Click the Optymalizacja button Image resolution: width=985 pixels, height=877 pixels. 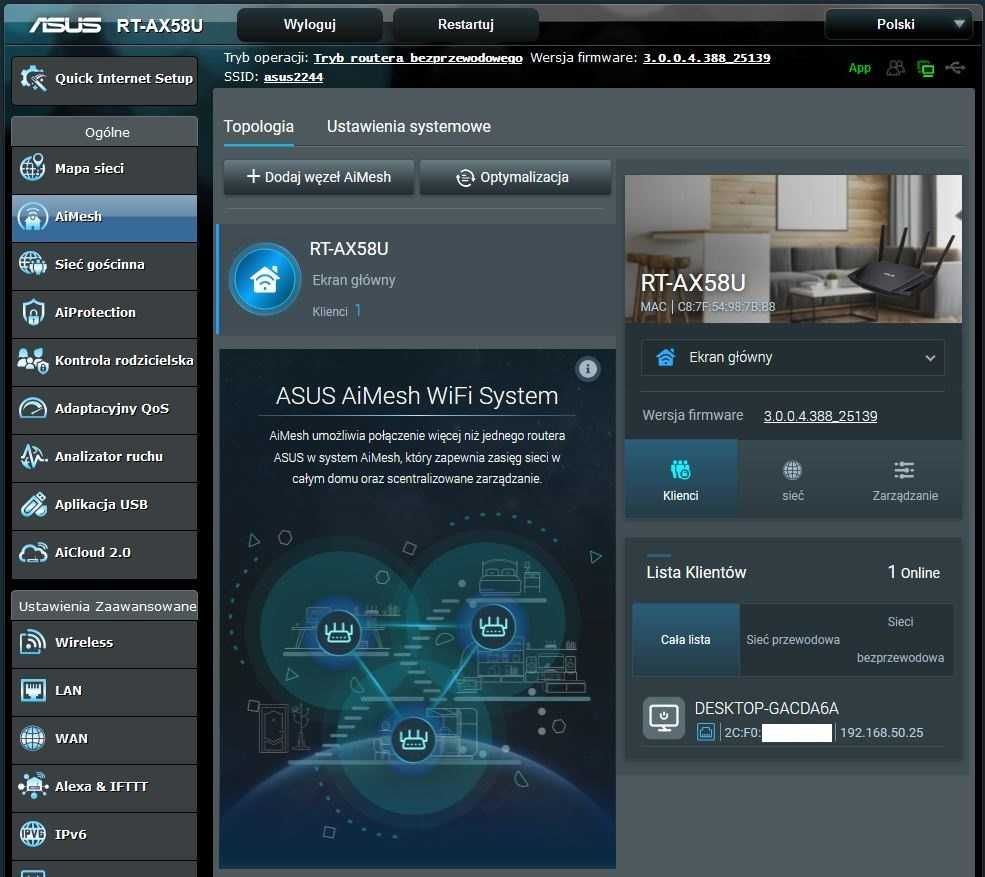515,177
